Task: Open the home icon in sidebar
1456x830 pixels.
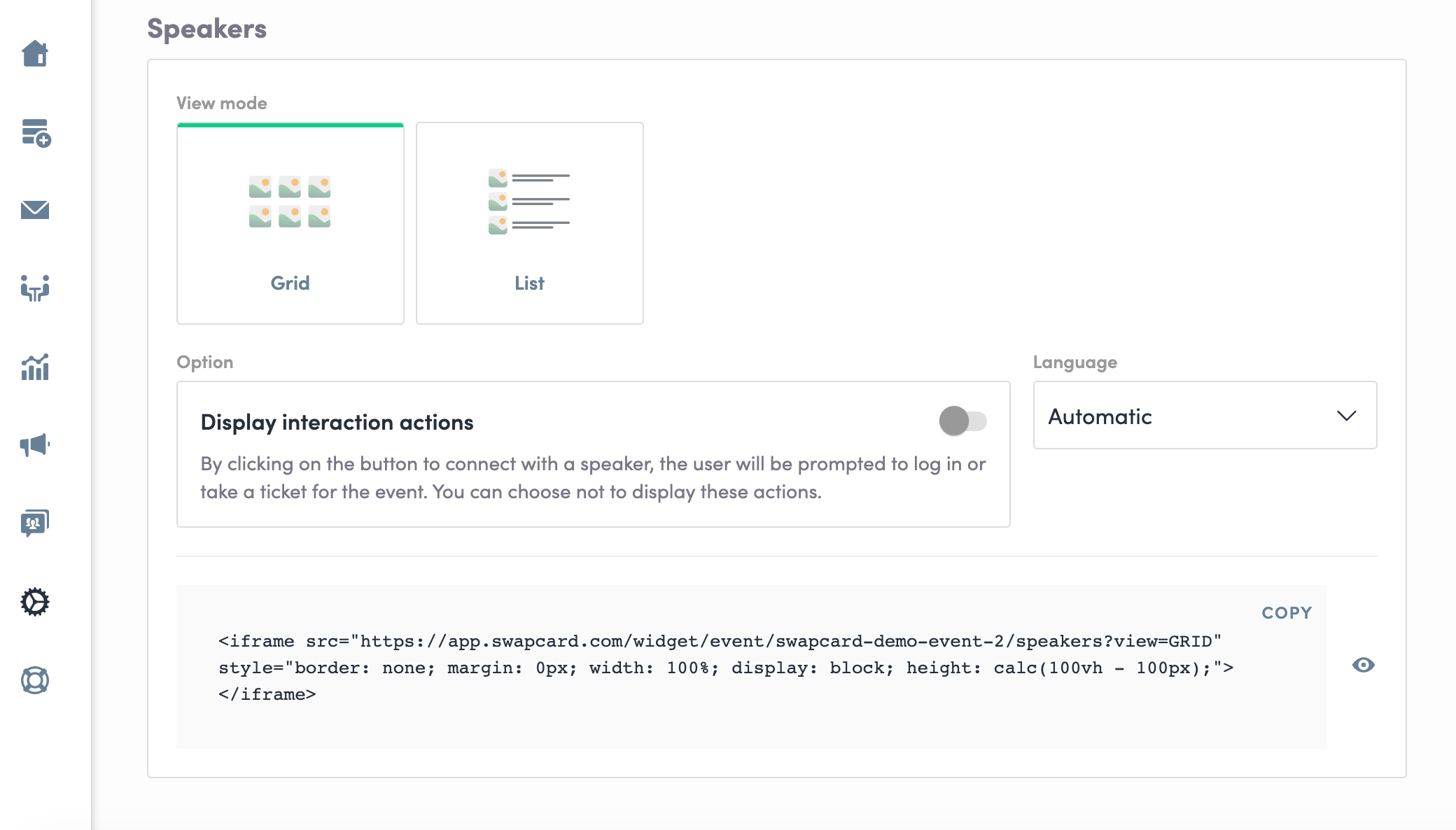Action: point(35,54)
